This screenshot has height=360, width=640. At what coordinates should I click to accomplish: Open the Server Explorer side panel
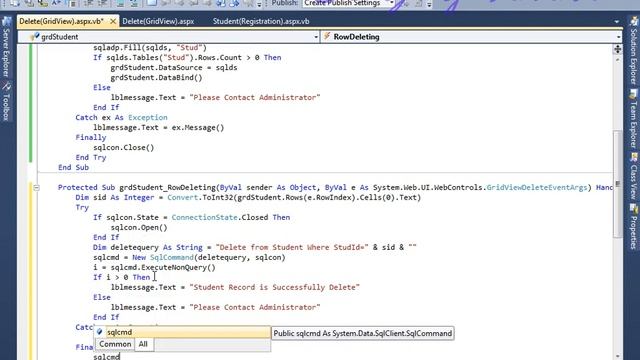[x=6, y=47]
